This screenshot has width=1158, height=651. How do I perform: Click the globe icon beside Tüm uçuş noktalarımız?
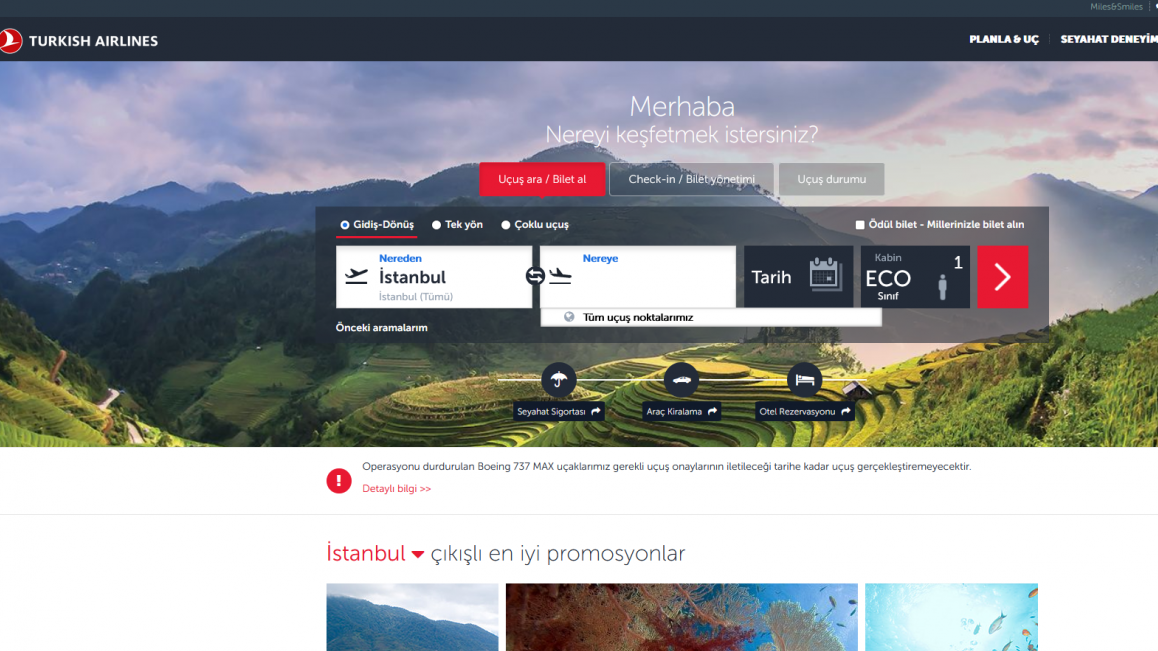pos(569,317)
